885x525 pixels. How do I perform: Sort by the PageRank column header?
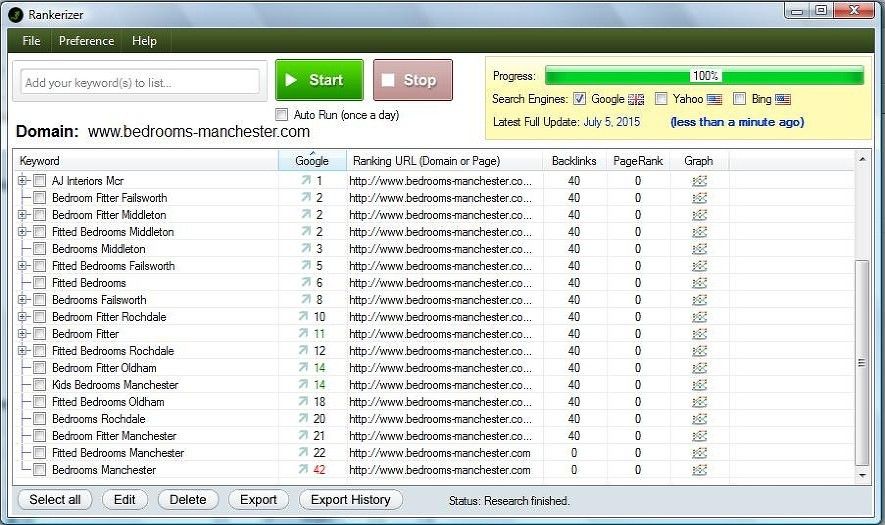tap(638, 160)
